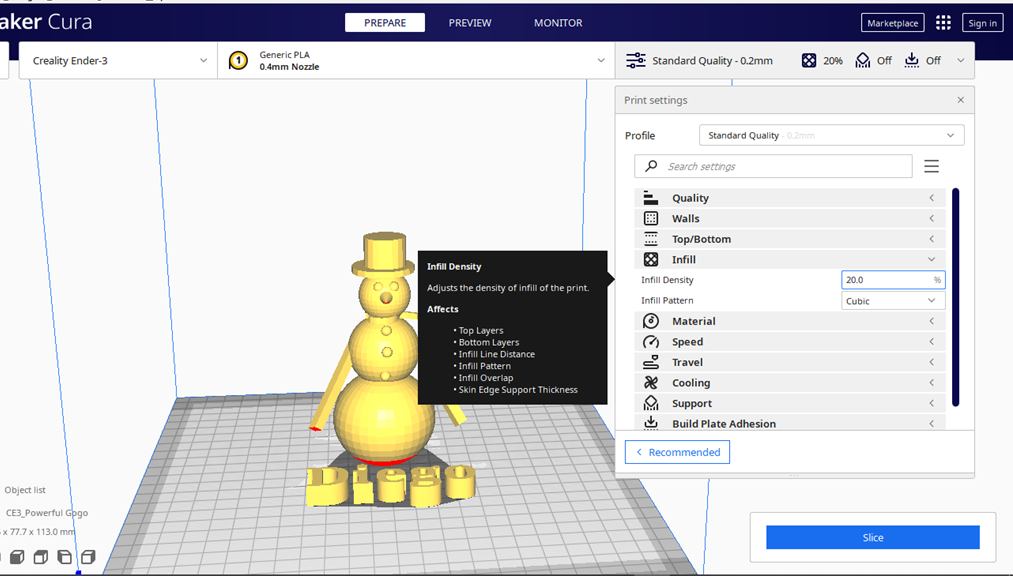1013x576 pixels.
Task: Collapse the print settings header chevron
Action: point(961,60)
